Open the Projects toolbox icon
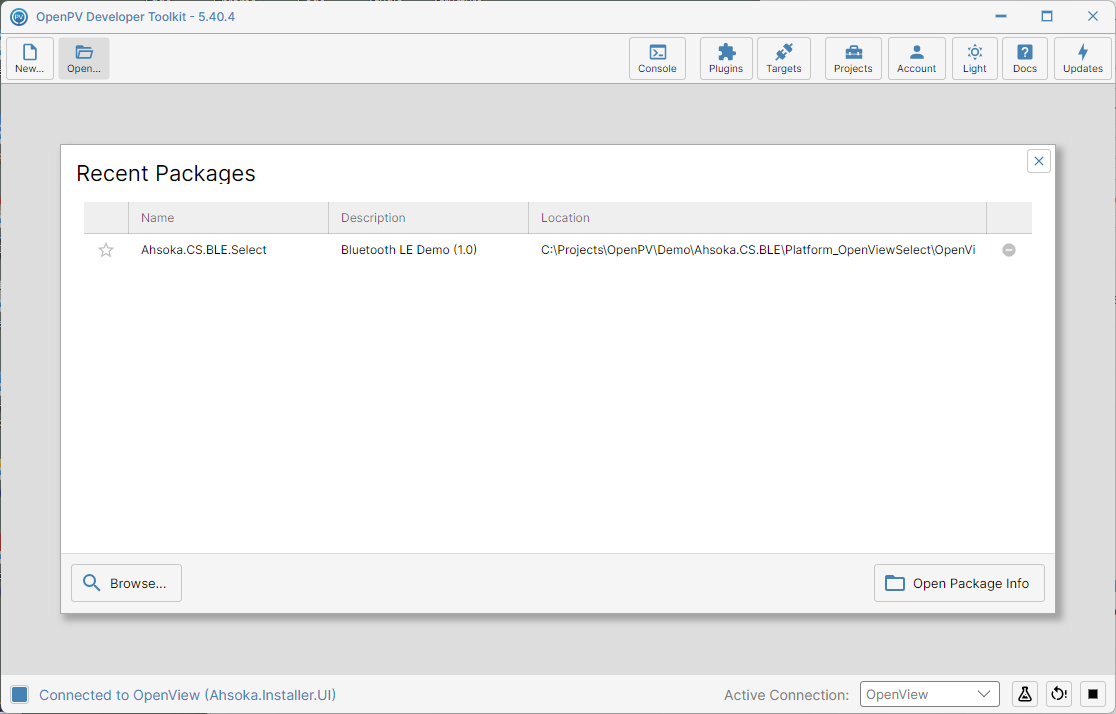 [x=853, y=58]
